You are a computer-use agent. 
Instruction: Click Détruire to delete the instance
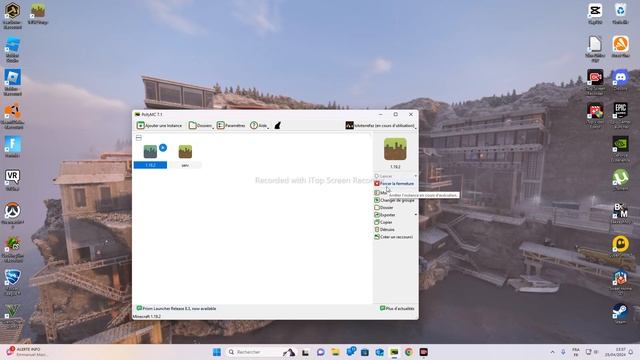tap(384, 230)
